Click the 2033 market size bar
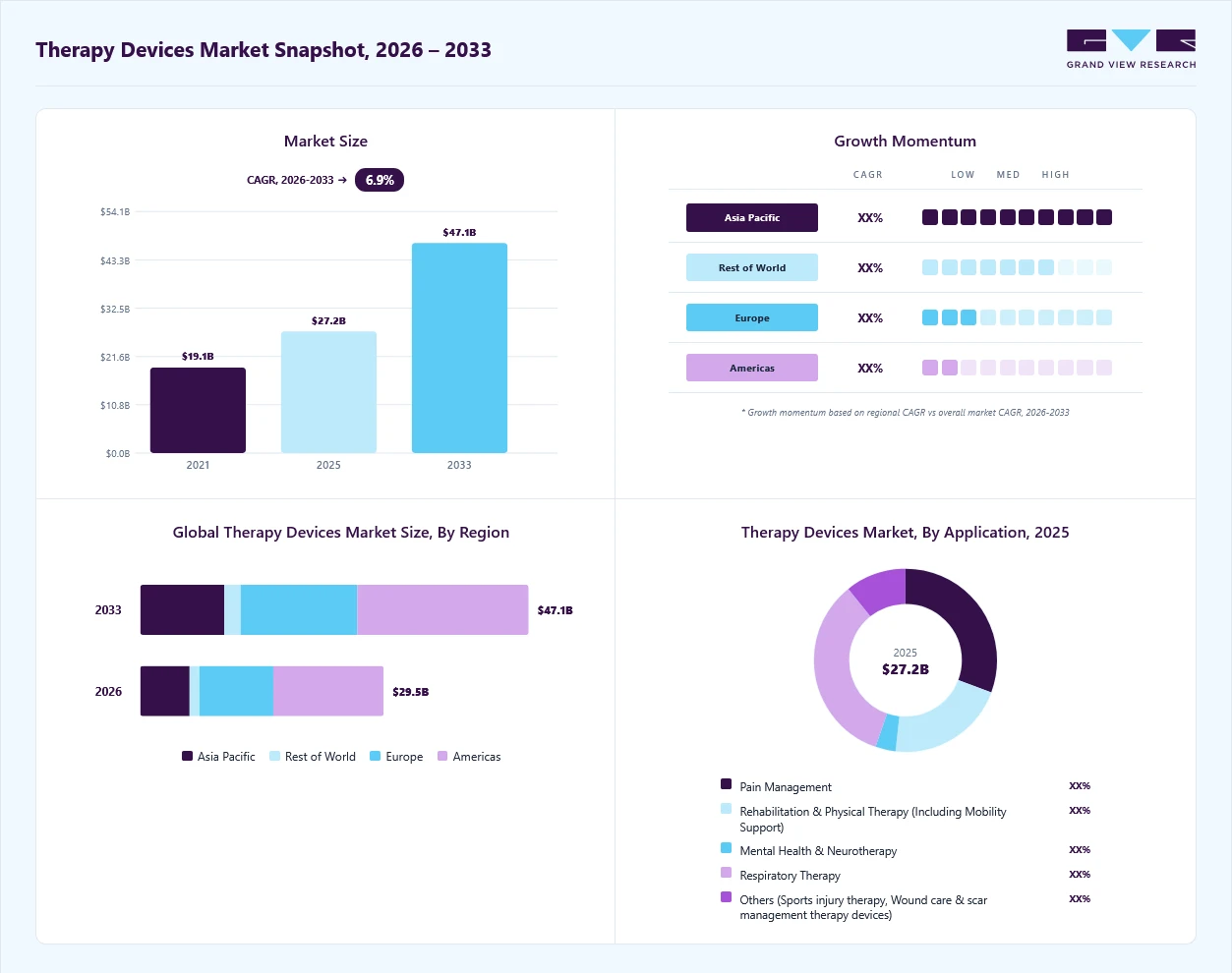 tap(459, 348)
